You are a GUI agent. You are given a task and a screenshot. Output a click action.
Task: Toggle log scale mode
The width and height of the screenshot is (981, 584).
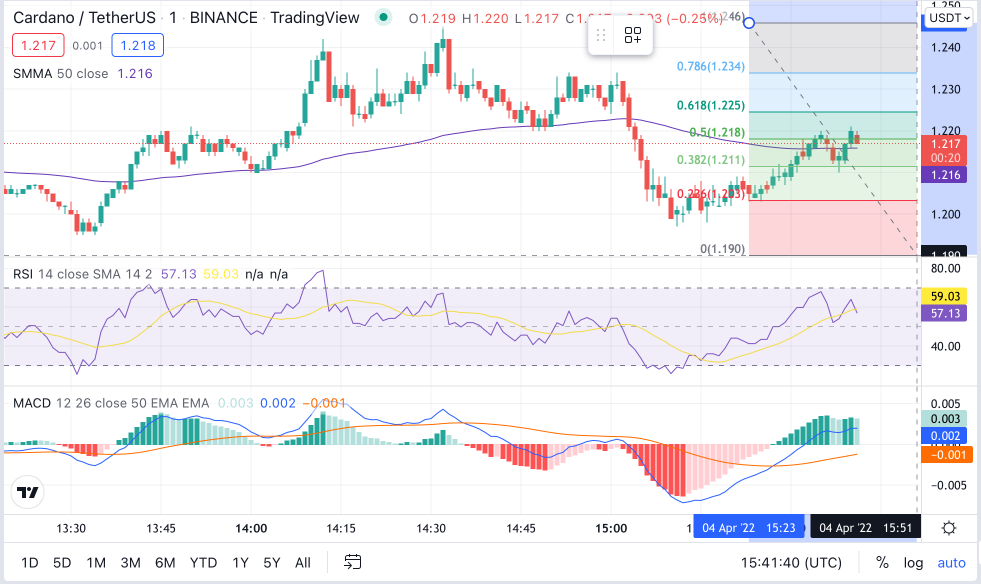click(913, 562)
